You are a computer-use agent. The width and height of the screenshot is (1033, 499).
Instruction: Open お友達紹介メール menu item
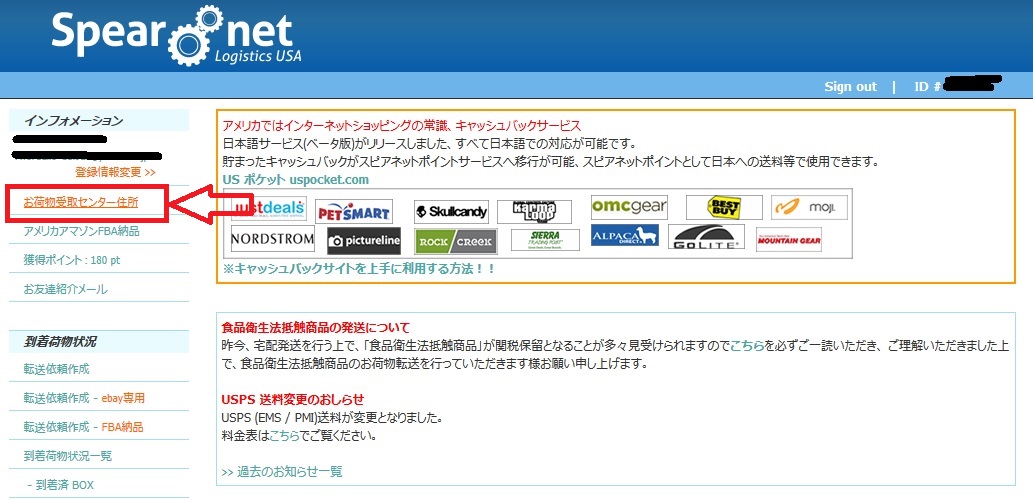[x=65, y=289]
